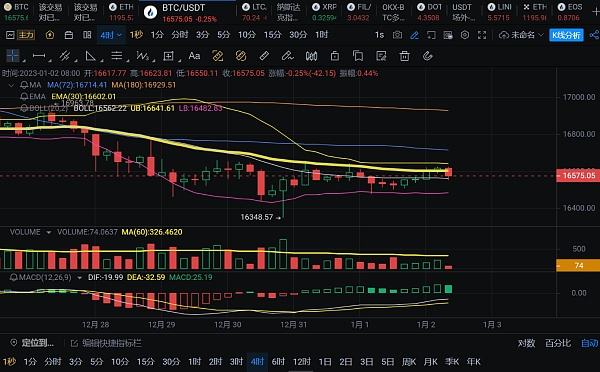
Task: Delete drawings with trash icon
Action: click(x=404, y=56)
